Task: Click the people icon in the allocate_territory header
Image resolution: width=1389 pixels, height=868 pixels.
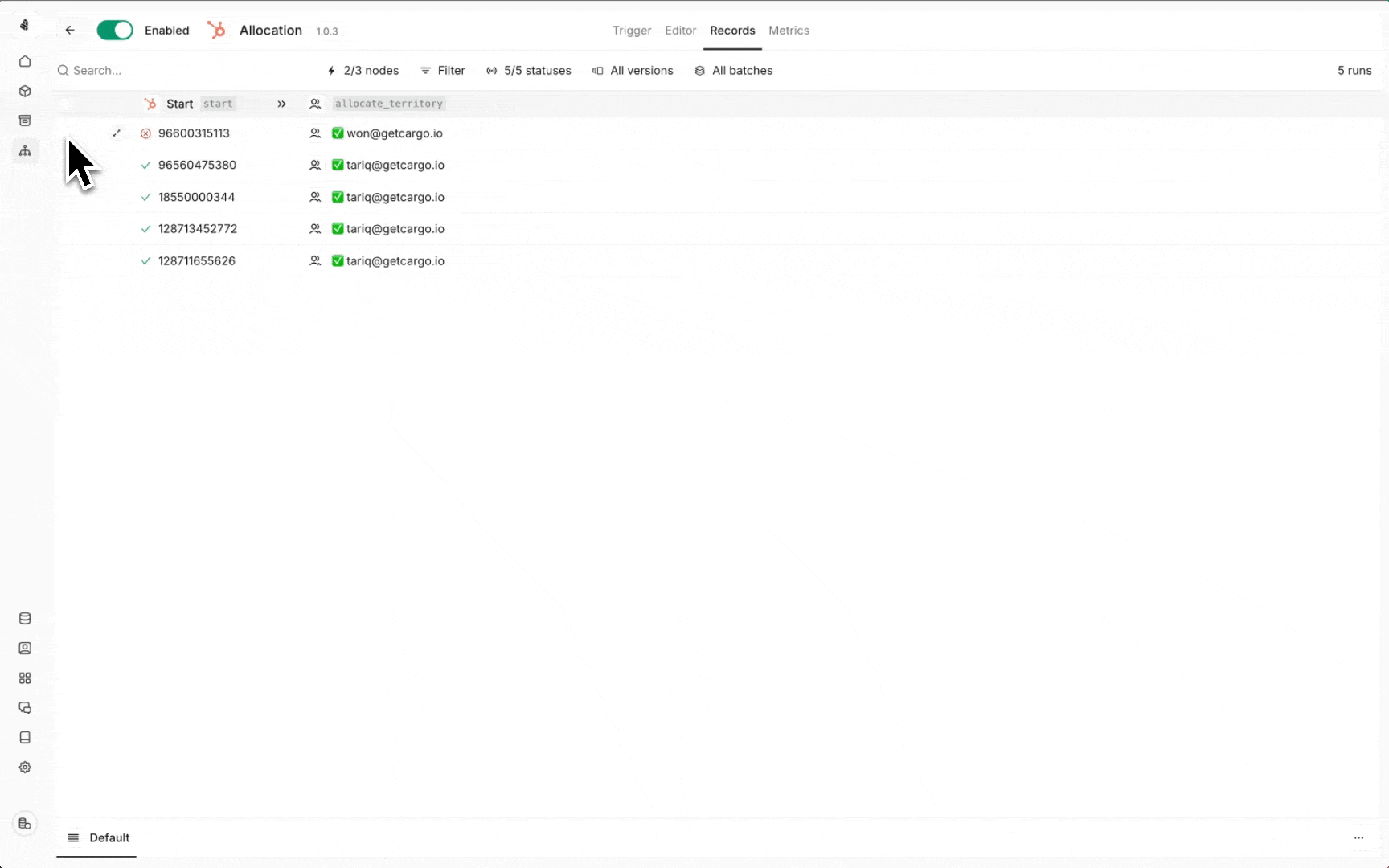Action: coord(315,104)
